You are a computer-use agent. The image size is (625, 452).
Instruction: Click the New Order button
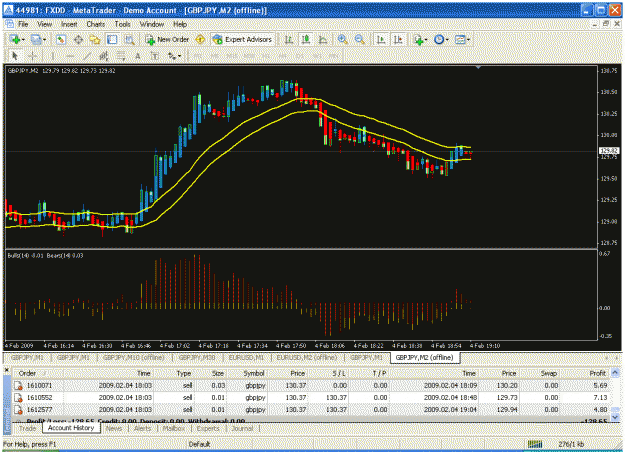click(x=167, y=39)
